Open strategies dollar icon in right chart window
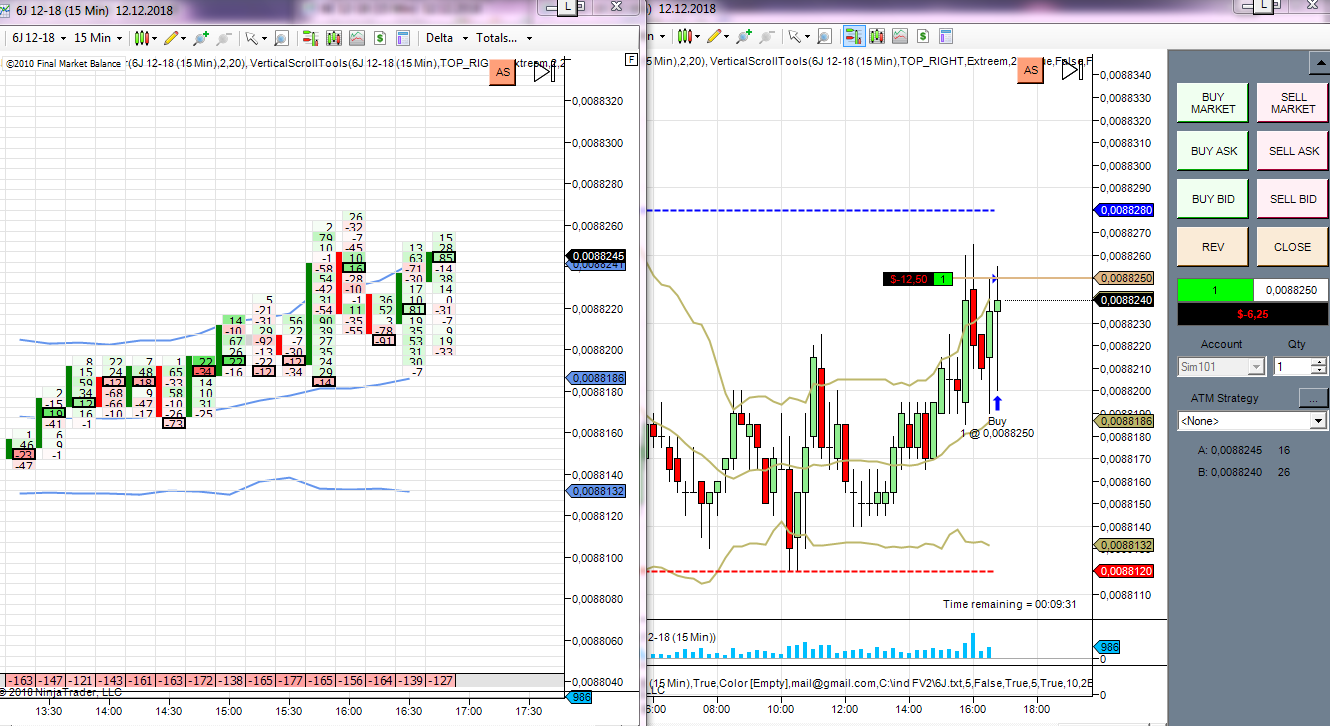Screen dimensions: 1330x726 tap(923, 38)
